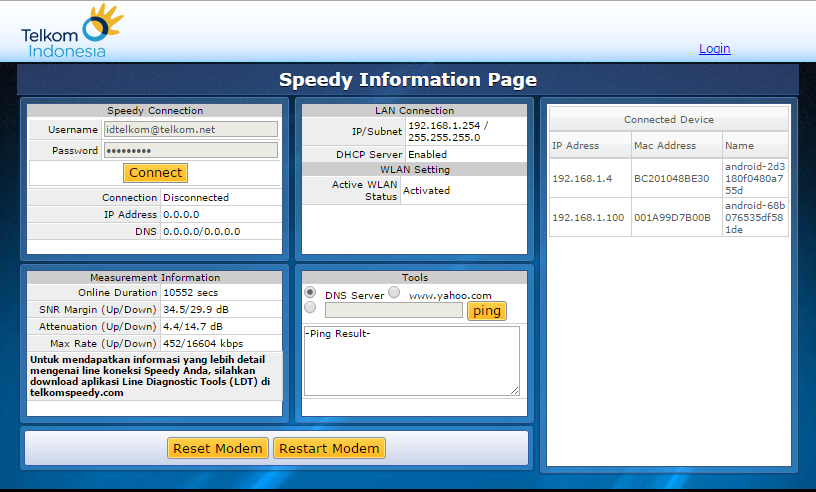Focus the Password input field
816x492 pixels.
click(x=190, y=150)
